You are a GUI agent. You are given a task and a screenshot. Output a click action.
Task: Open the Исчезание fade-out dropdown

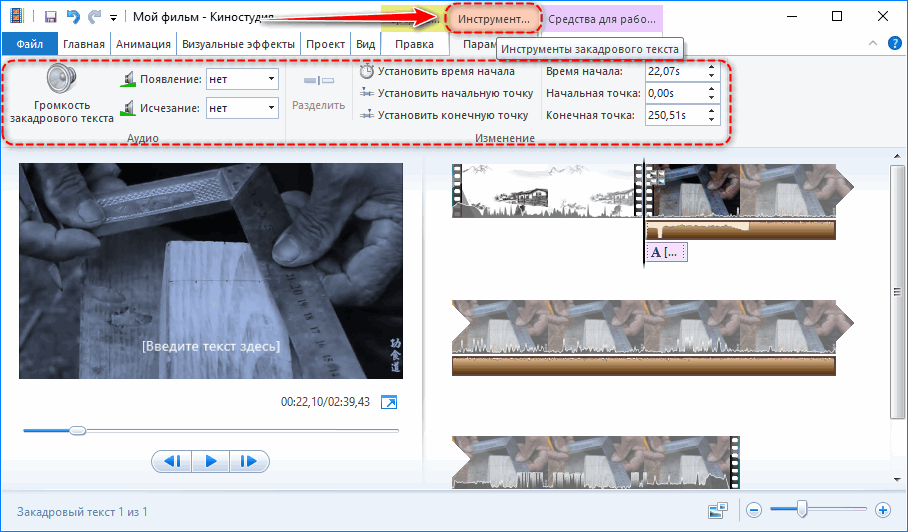(242, 108)
